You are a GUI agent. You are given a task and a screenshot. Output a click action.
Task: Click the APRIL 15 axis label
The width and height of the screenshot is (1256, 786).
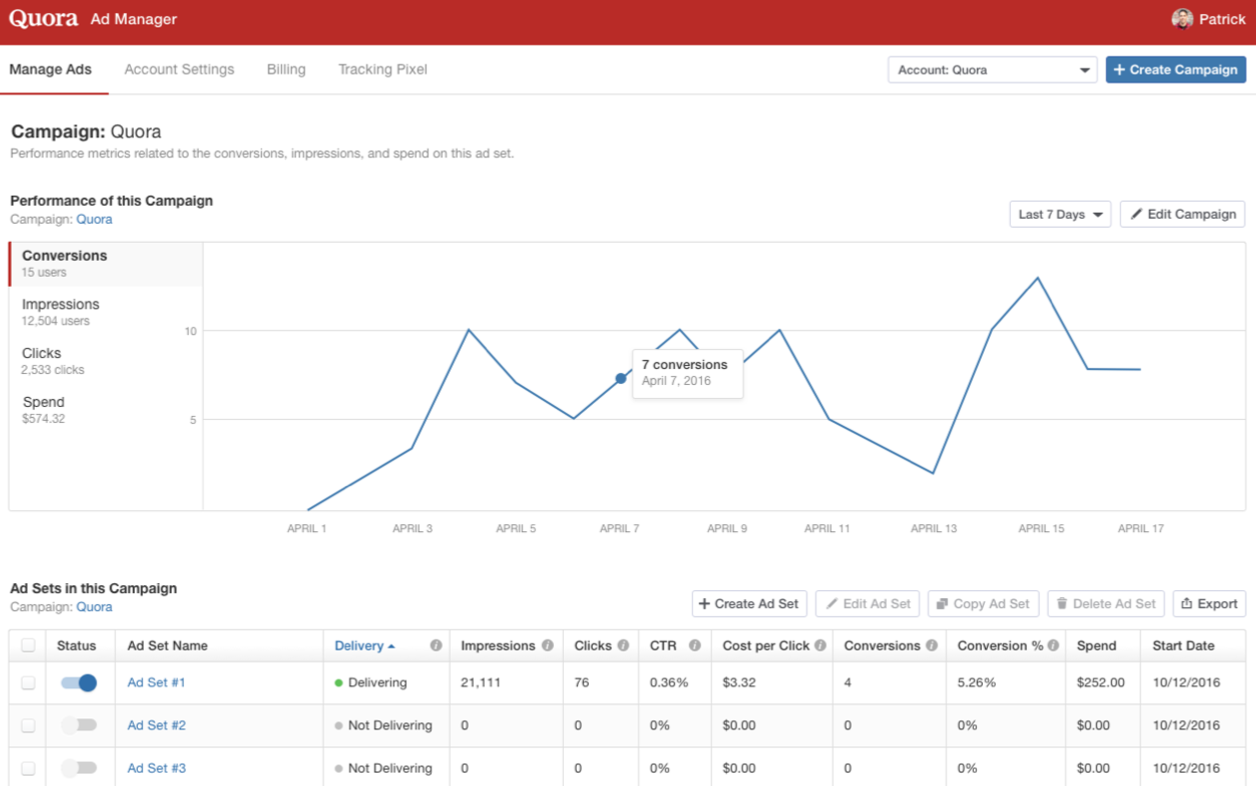click(1041, 529)
